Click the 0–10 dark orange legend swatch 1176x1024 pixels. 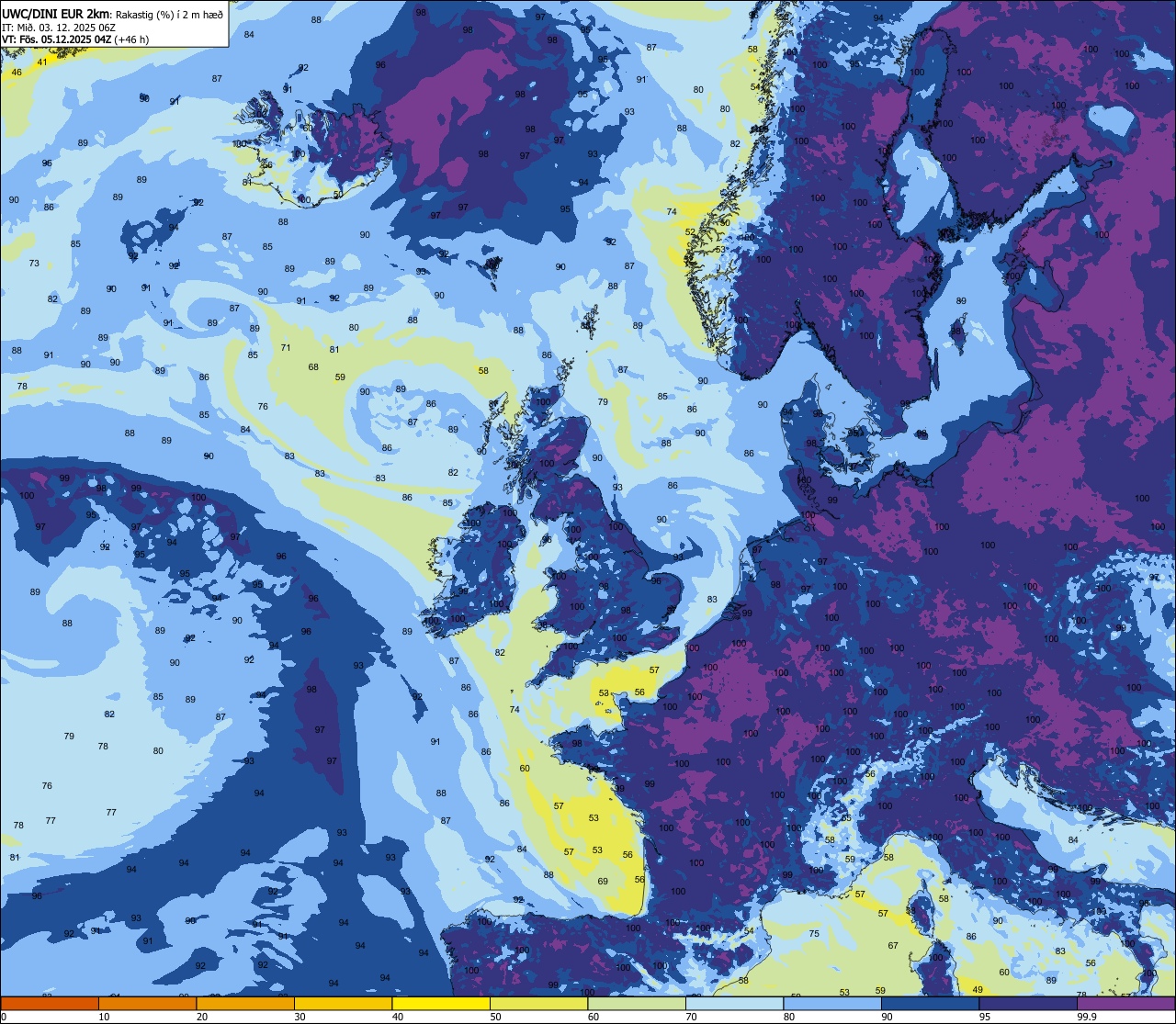pyautogui.click(x=50, y=1004)
